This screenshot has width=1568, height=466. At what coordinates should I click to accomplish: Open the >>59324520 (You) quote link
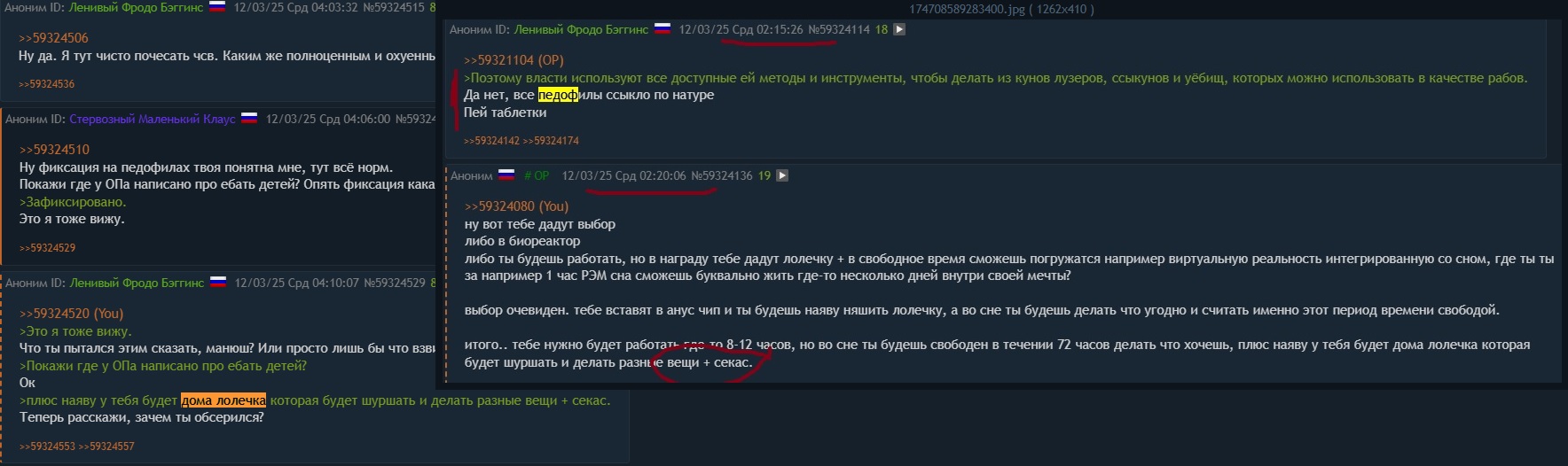72,314
